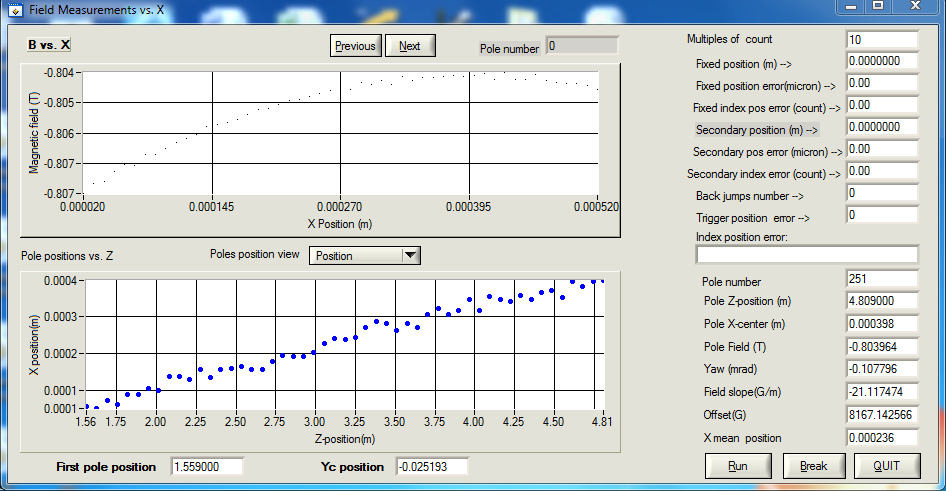This screenshot has width=946, height=491.
Task: Click the empty Index position error box
Action: point(806,254)
